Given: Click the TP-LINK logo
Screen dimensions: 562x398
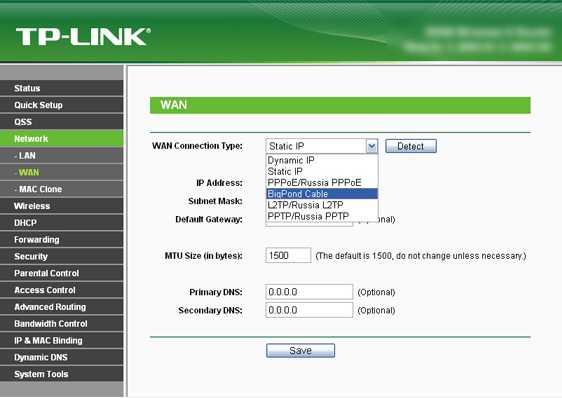Looking at the screenshot, I should [x=83, y=37].
